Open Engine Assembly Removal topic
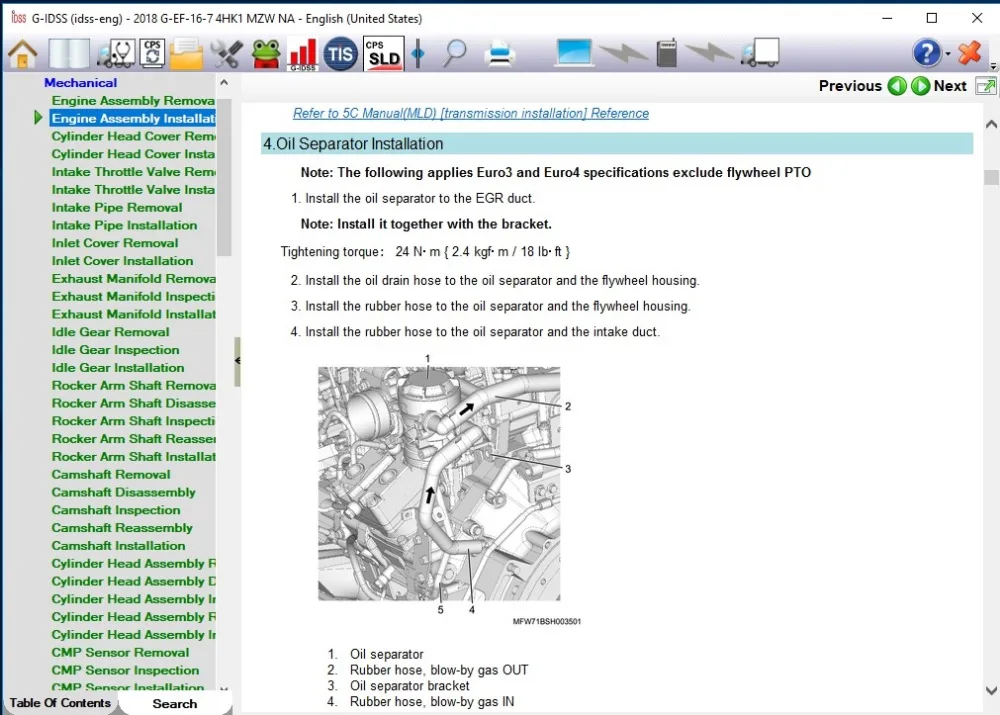The width and height of the screenshot is (1000, 715). click(133, 100)
